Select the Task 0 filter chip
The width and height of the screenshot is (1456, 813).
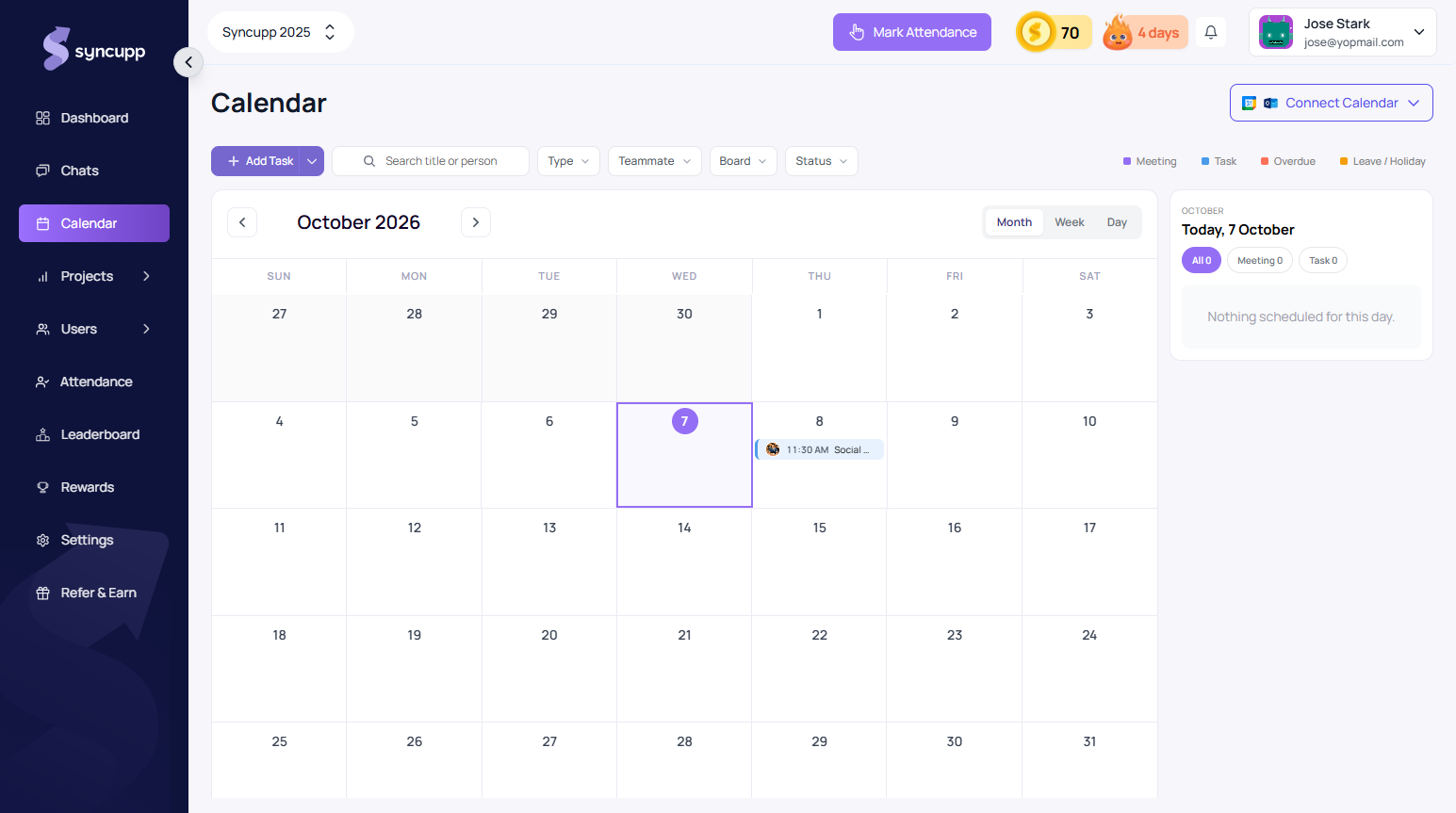pos(1323,261)
